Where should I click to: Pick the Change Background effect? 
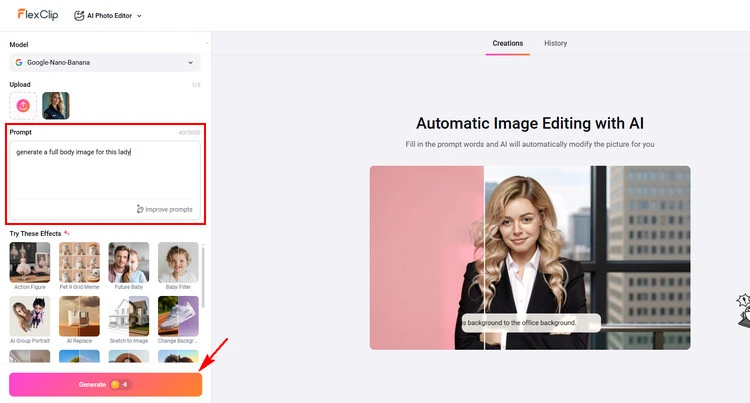click(x=178, y=316)
